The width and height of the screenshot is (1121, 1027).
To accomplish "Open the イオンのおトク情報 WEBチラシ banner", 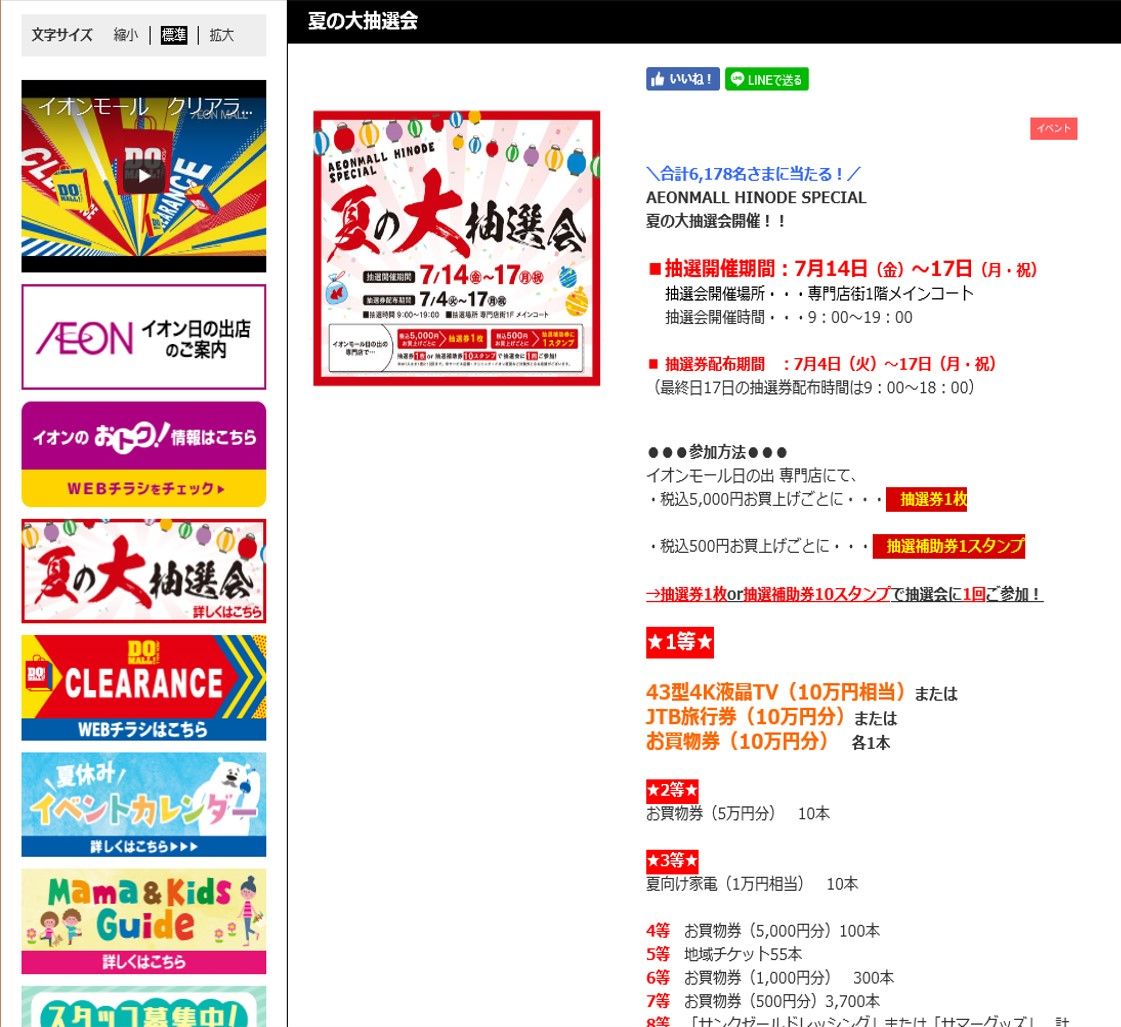I will pos(144,455).
